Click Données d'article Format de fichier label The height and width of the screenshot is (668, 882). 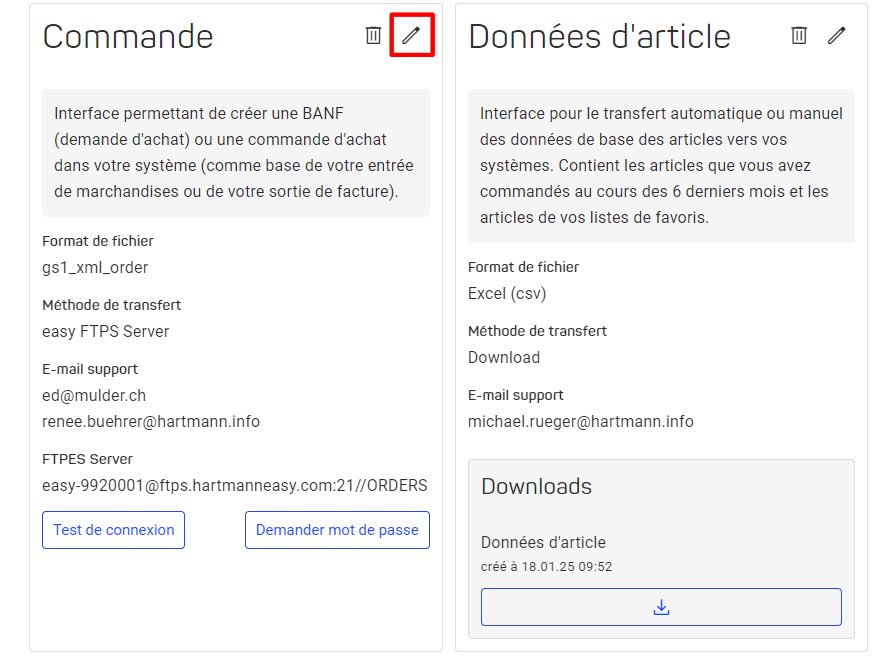523,267
